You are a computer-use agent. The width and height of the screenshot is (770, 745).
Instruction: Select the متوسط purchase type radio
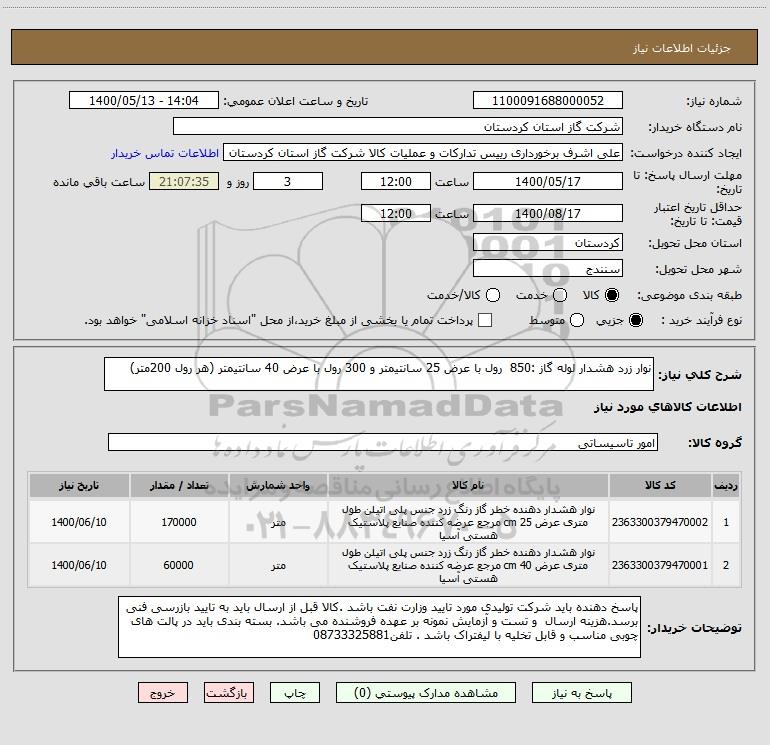click(x=577, y=320)
